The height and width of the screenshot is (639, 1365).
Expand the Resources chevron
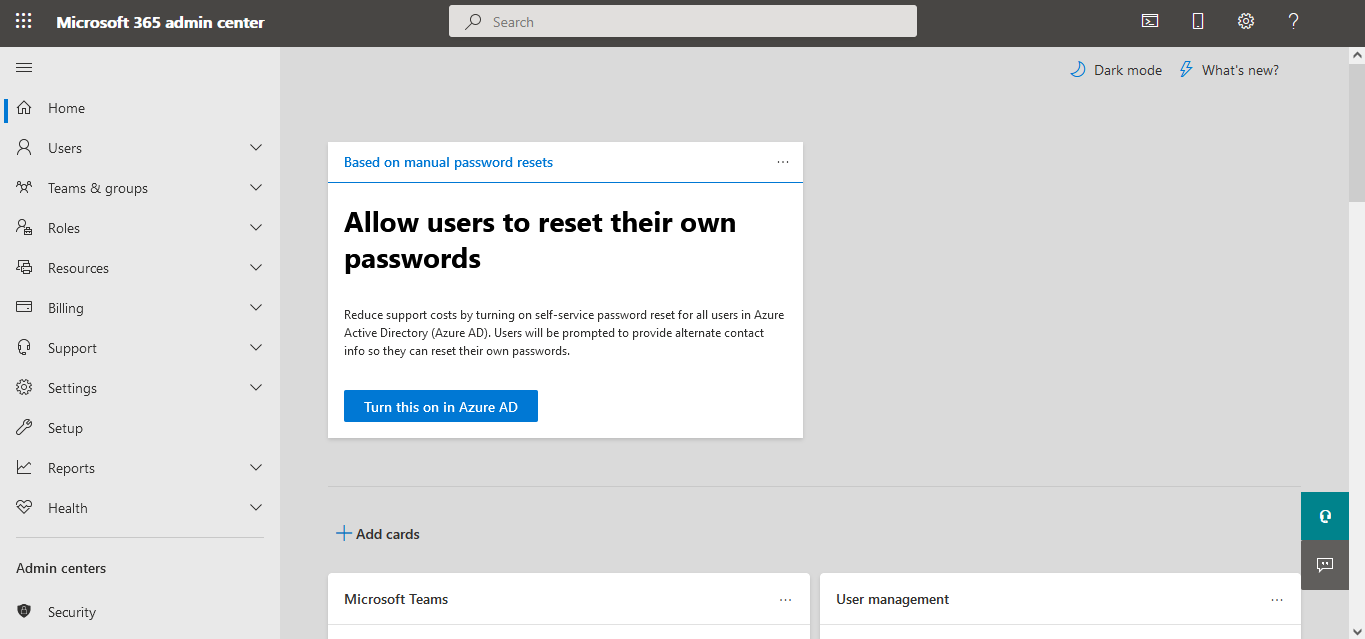pos(256,268)
